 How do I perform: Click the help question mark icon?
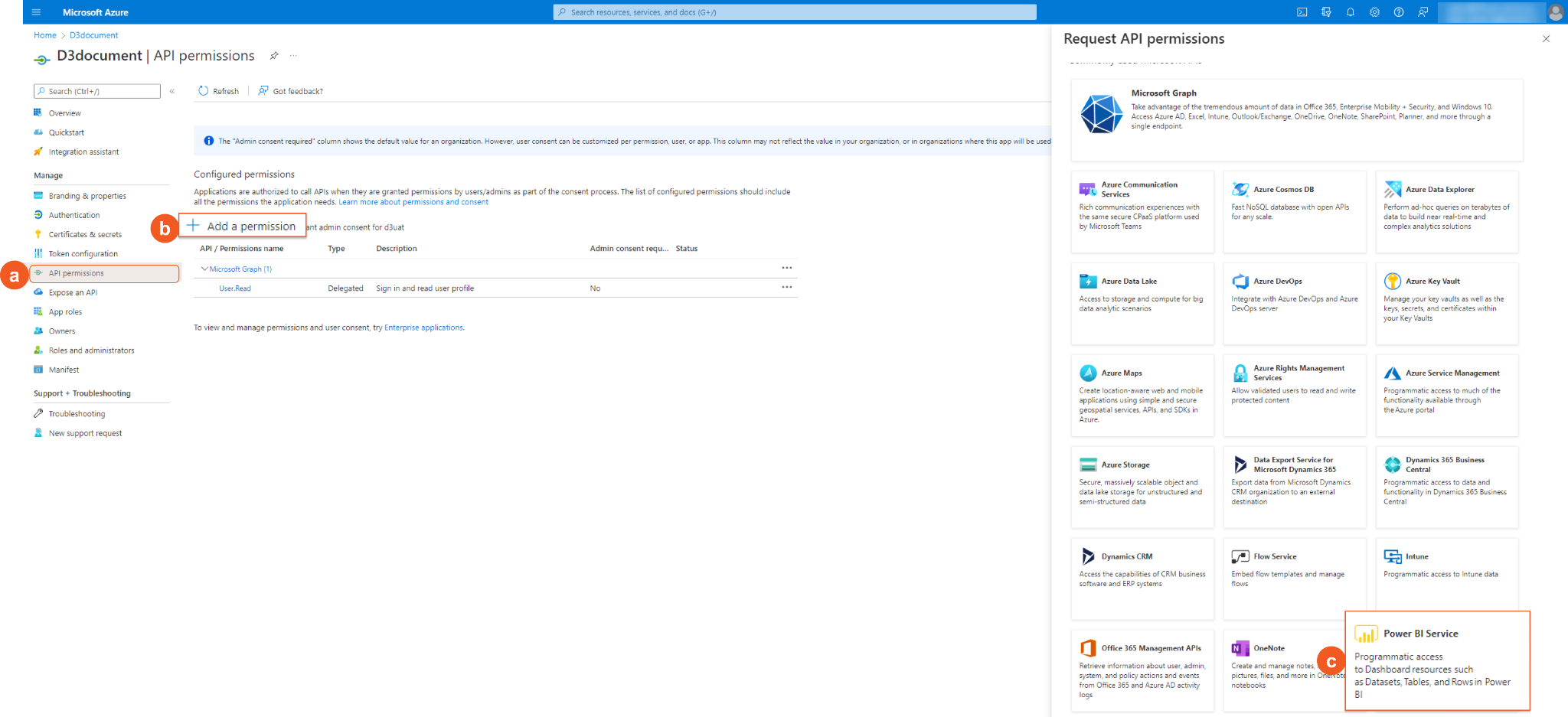click(x=1399, y=12)
